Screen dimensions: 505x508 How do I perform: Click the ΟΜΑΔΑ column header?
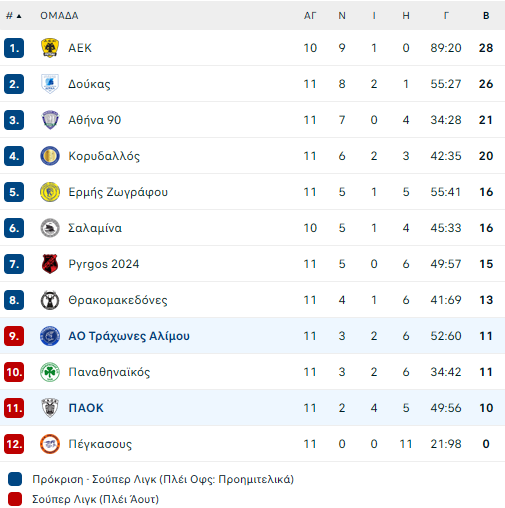pyautogui.click(x=59, y=16)
